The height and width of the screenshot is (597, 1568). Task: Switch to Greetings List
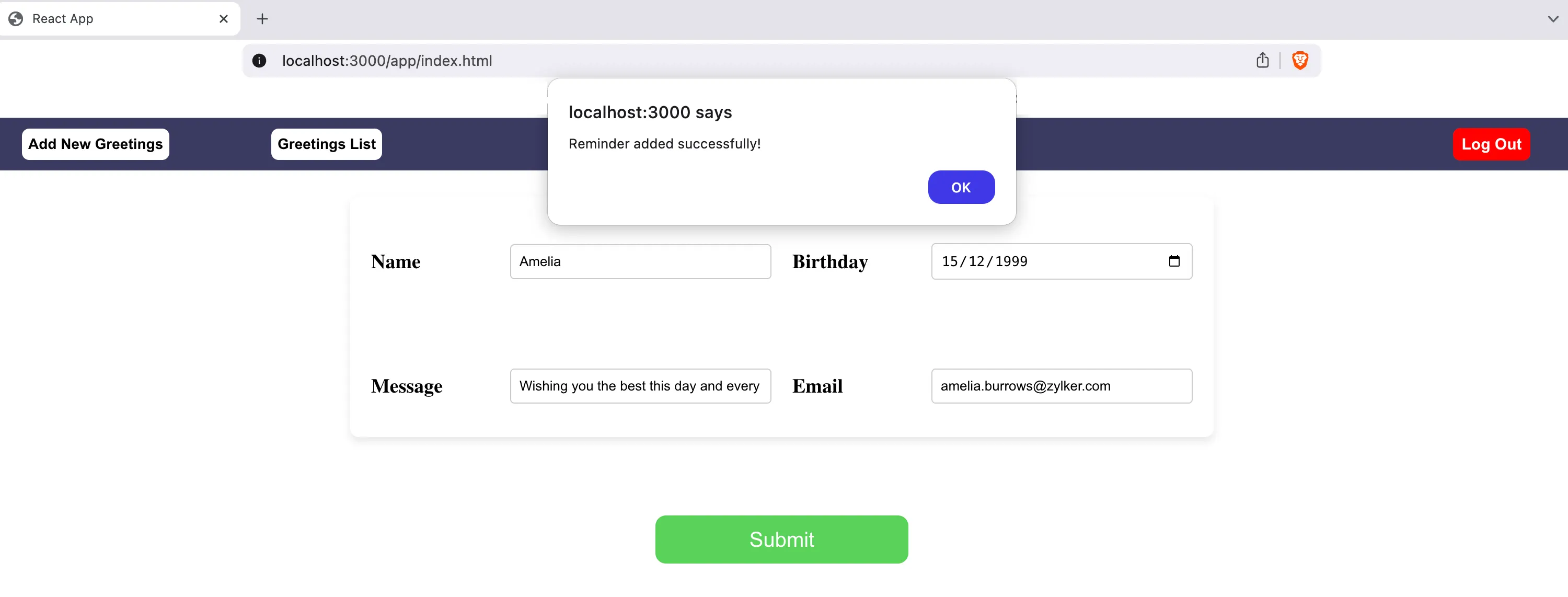(x=326, y=144)
